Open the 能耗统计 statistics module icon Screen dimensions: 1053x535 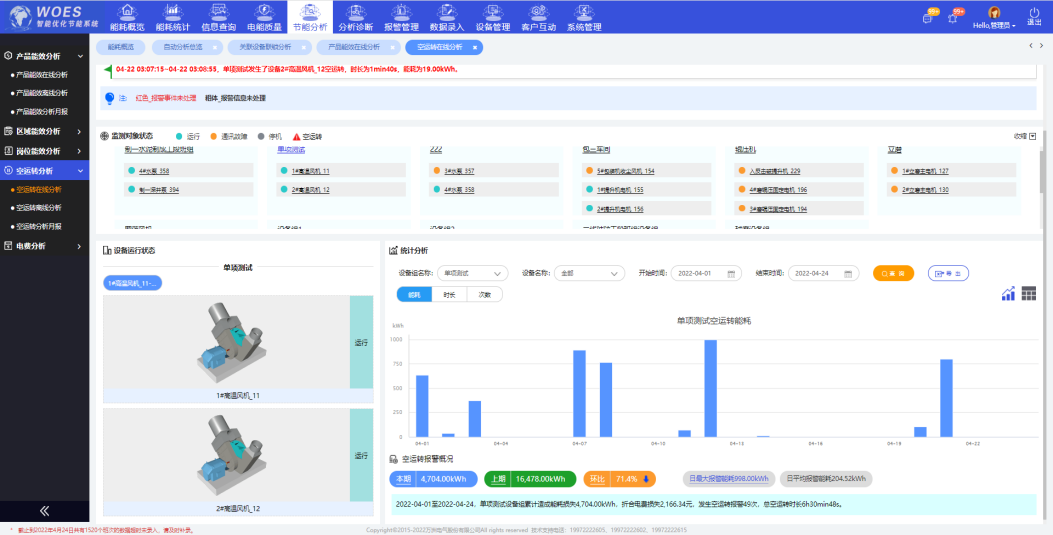click(172, 12)
